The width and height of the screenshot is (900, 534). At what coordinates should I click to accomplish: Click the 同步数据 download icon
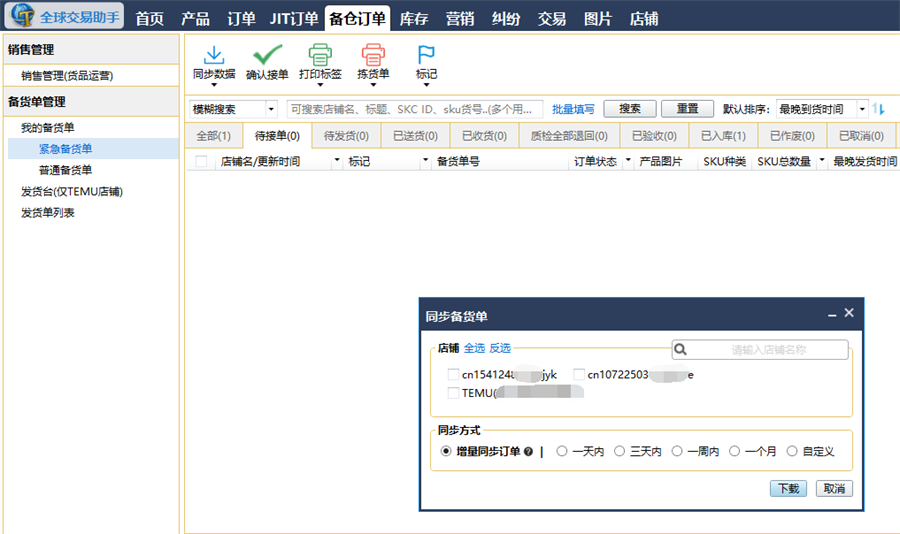214,55
